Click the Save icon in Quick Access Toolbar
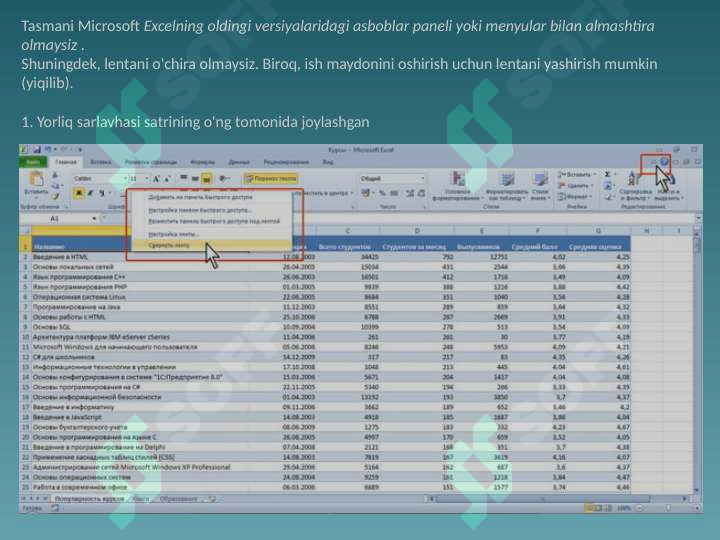The height and width of the screenshot is (540, 720). tap(37, 149)
